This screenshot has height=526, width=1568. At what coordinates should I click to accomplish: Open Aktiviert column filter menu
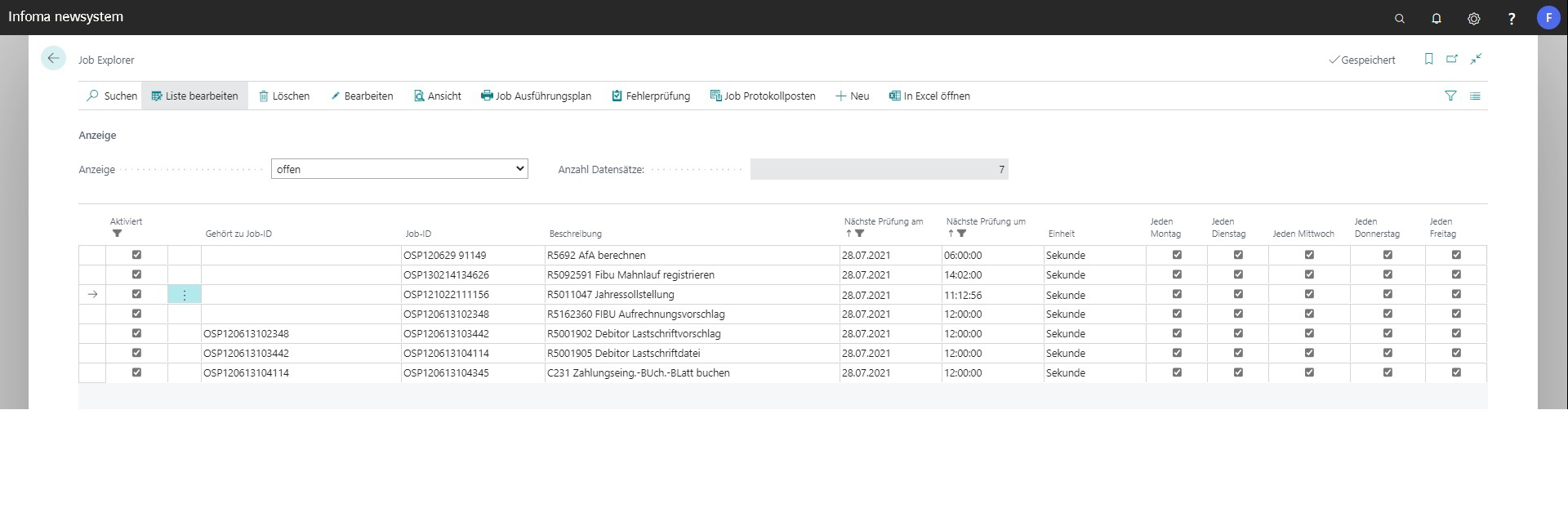tap(118, 234)
